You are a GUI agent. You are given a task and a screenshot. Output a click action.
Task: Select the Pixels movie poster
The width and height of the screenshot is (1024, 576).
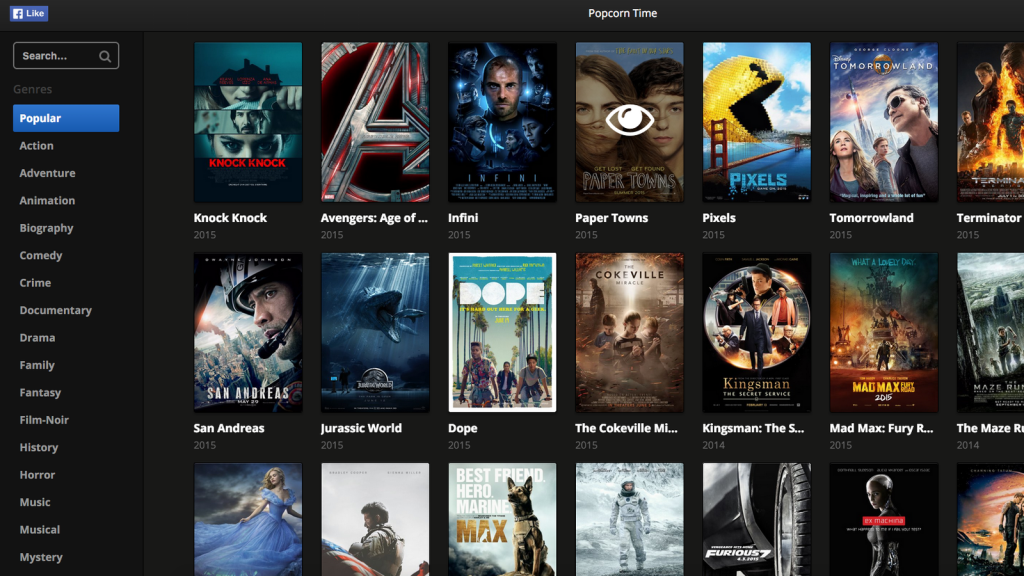[756, 122]
